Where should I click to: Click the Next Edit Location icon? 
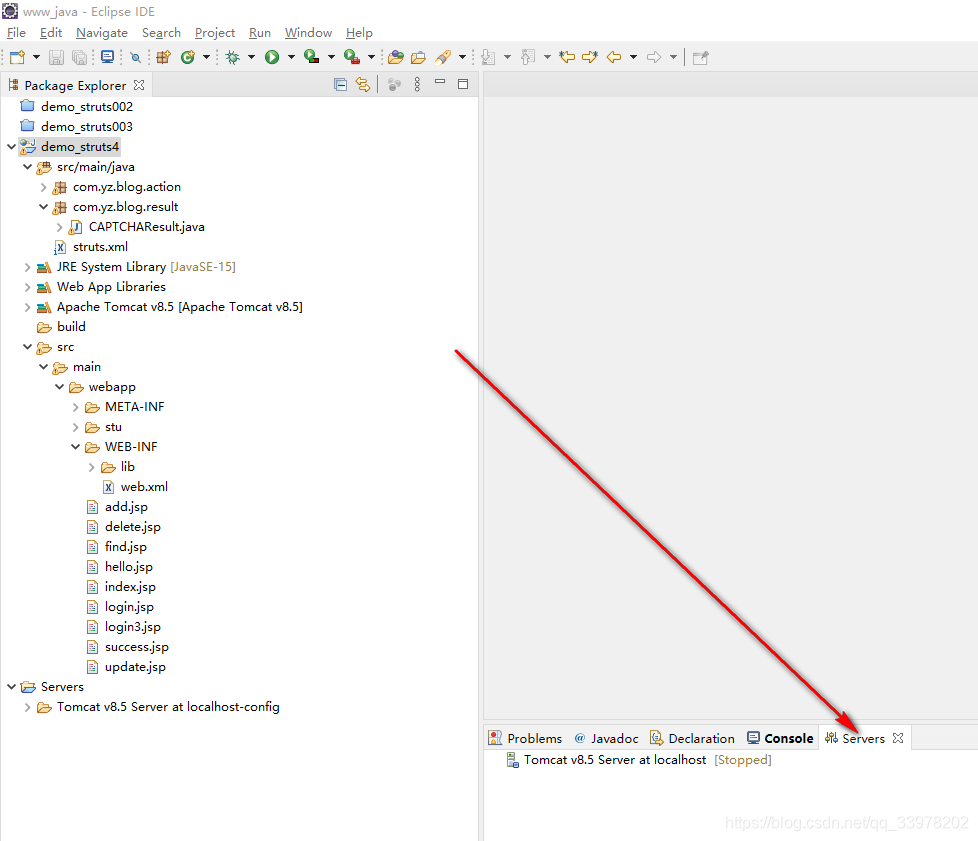tap(590, 57)
